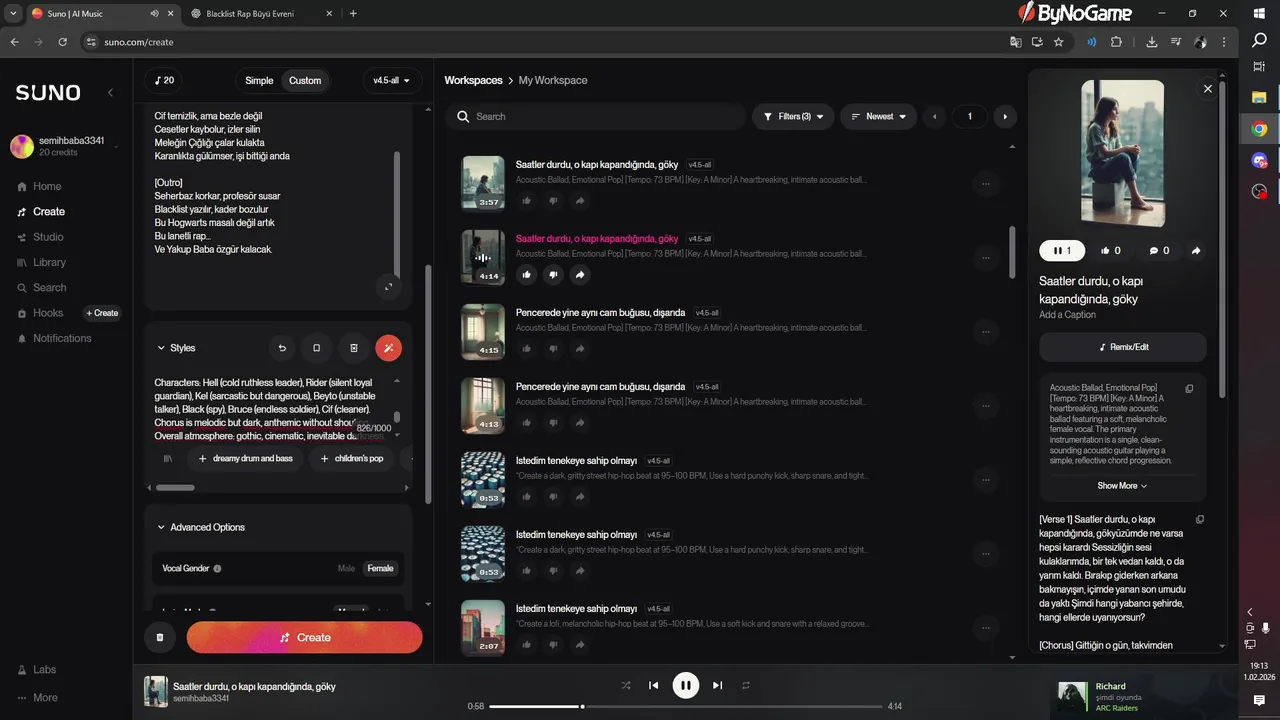Click the play count pill in details panel
The height and width of the screenshot is (720, 1280).
coord(1062,251)
